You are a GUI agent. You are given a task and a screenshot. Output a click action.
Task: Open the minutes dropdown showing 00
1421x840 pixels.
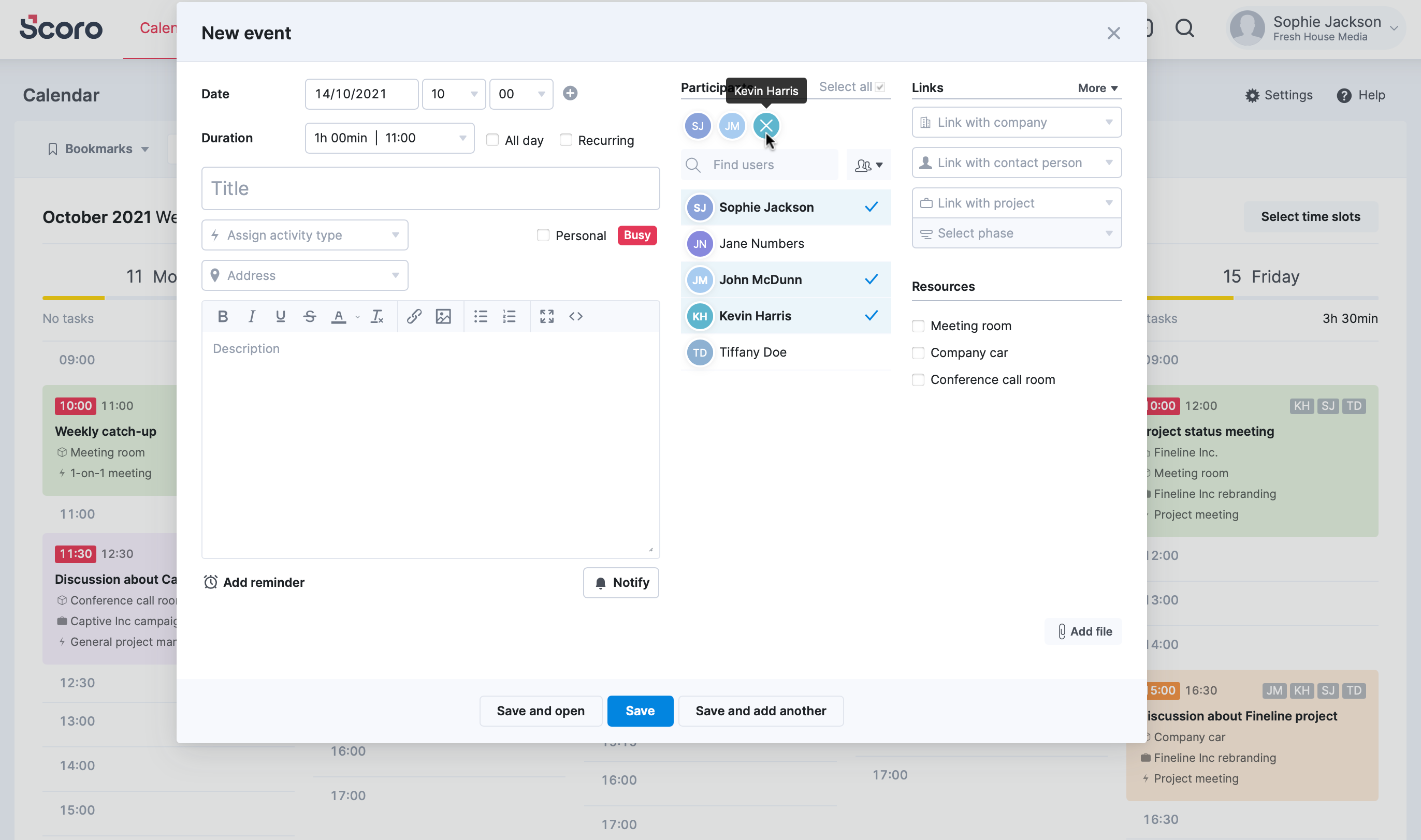pos(521,94)
